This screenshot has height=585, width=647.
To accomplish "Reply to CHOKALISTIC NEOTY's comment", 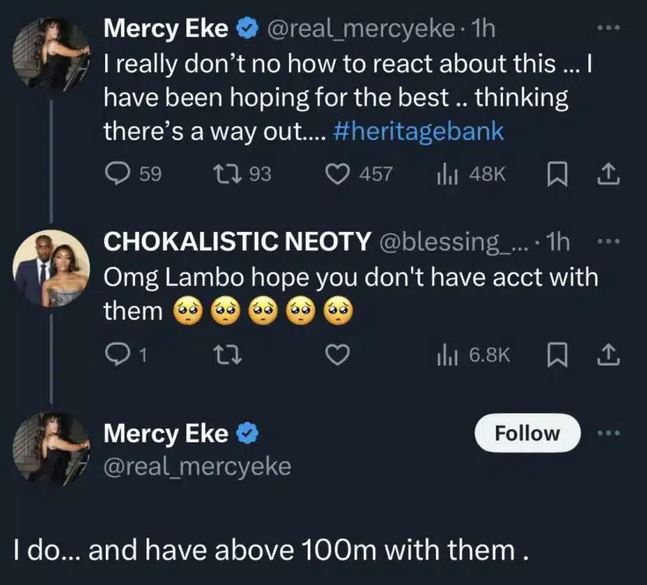I will click(117, 353).
